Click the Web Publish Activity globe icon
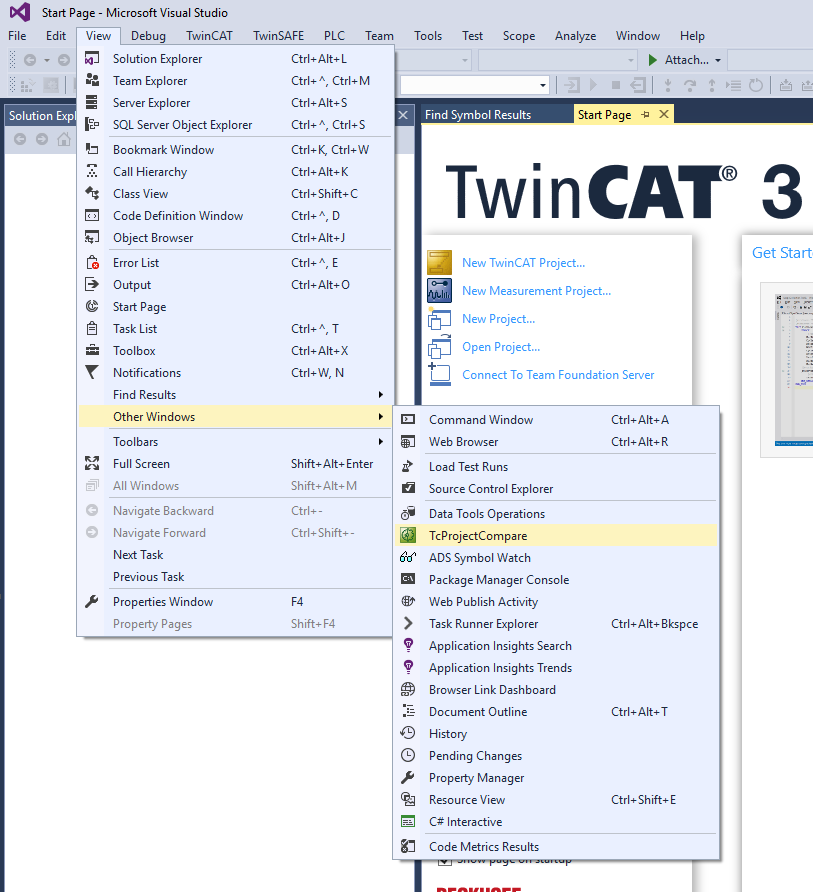 [408, 602]
